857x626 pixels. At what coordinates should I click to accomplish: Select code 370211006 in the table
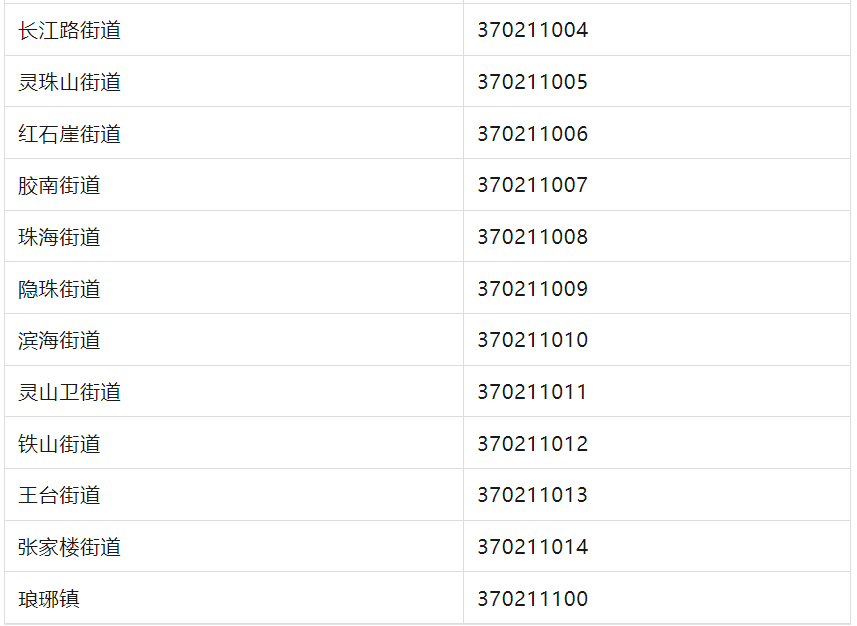(x=532, y=134)
